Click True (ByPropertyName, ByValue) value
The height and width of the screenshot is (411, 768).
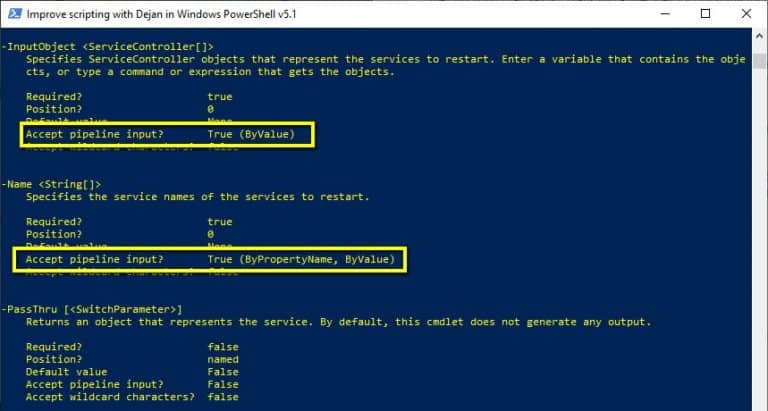(301, 259)
